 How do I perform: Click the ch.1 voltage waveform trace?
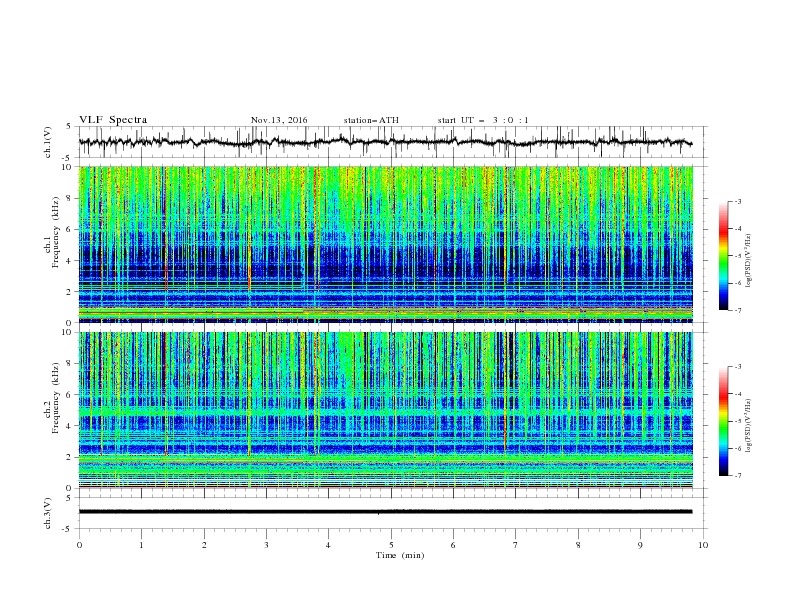[385, 142]
